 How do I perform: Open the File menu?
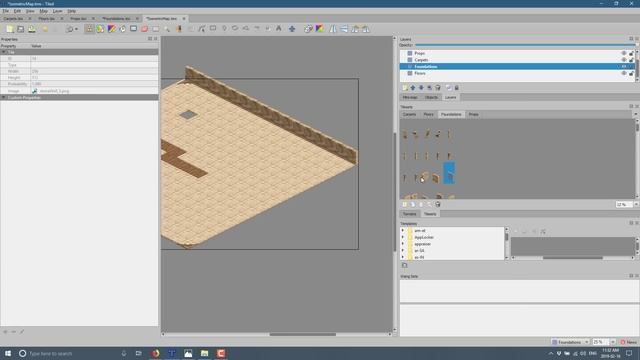point(6,11)
